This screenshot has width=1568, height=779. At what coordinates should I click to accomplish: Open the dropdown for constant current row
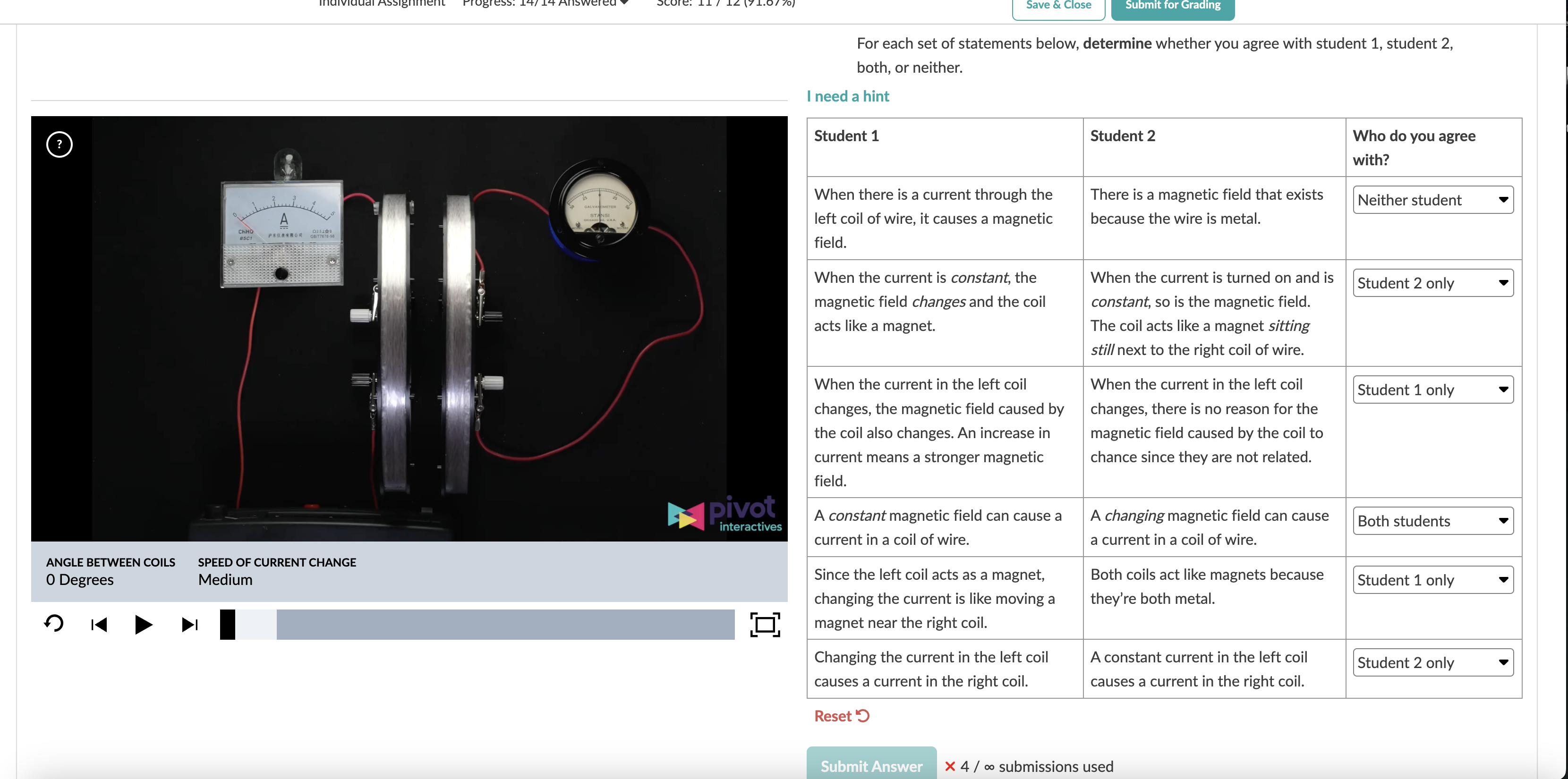pyautogui.click(x=1432, y=283)
